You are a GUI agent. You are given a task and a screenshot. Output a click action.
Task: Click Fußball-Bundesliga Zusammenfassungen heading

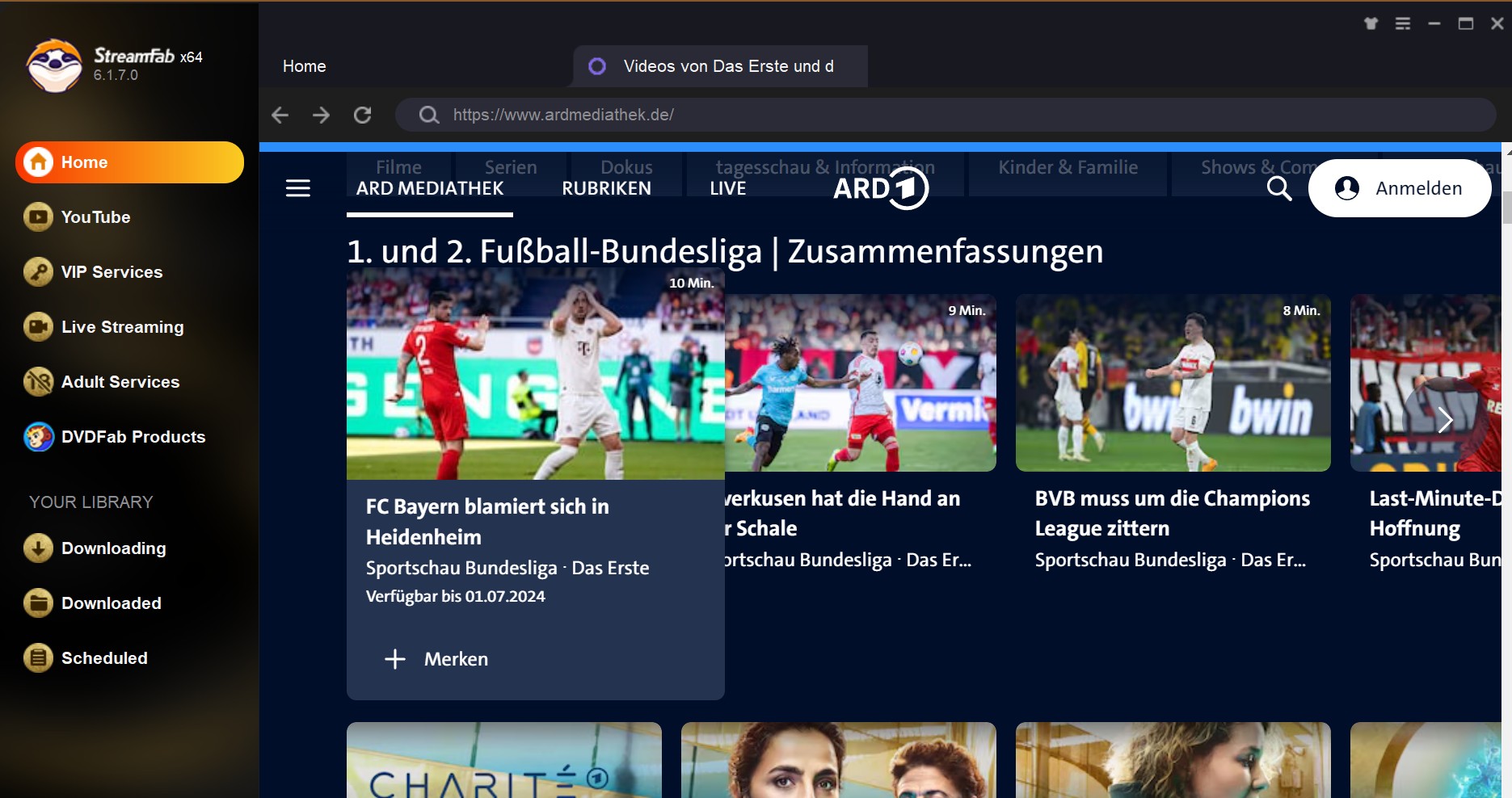[725, 251]
